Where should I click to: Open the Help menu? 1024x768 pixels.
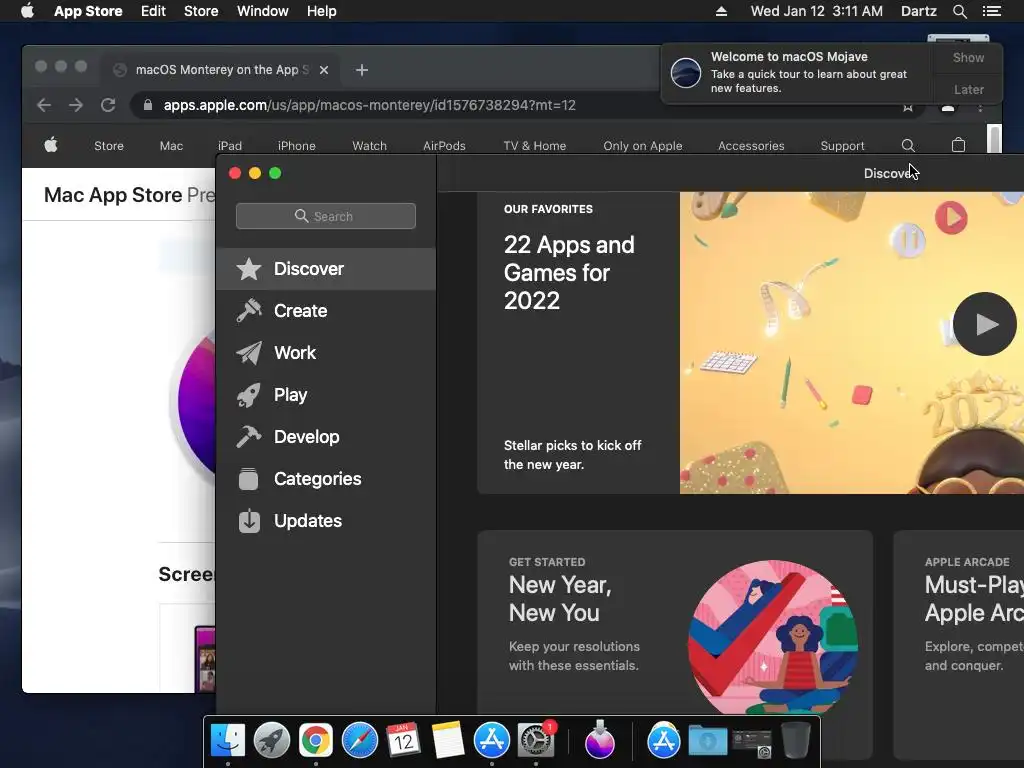[x=322, y=11]
